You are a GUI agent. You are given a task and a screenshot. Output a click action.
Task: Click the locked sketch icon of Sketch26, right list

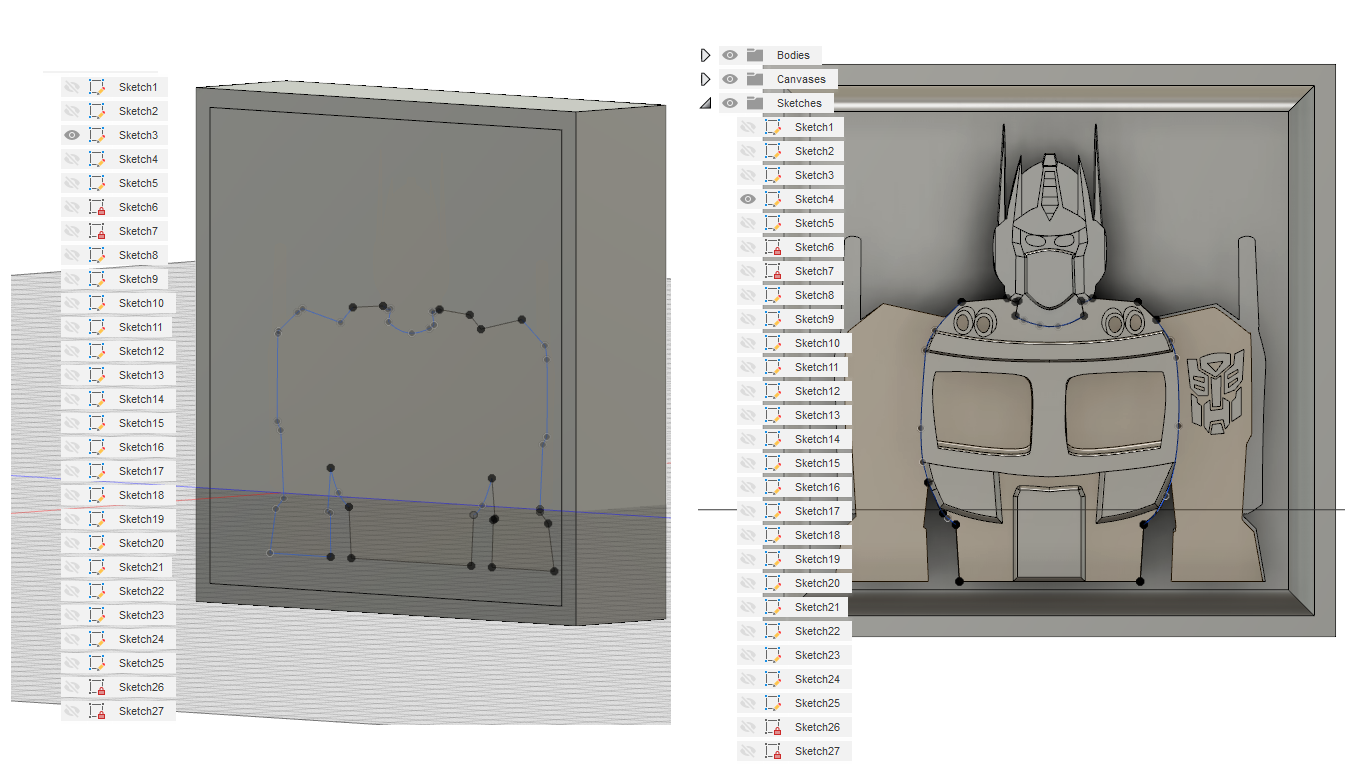click(773, 727)
